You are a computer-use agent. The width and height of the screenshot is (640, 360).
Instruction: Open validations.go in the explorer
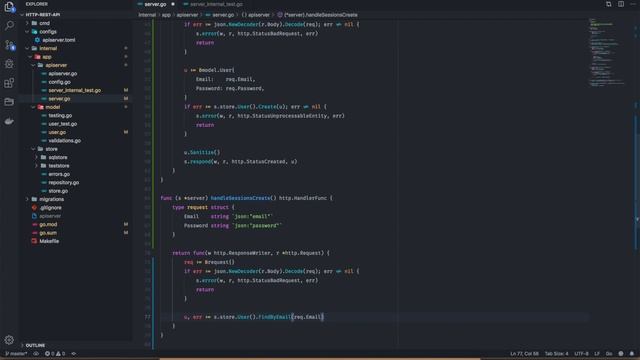64,140
